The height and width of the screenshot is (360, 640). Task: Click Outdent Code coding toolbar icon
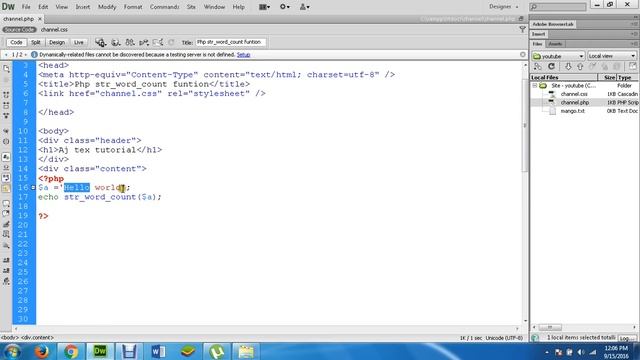click(x=6, y=270)
